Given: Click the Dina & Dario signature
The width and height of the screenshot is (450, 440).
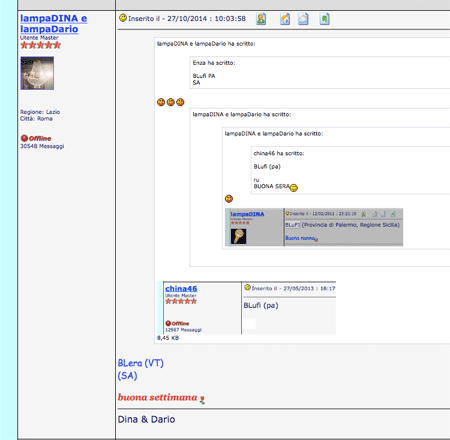Looking at the screenshot, I should [146, 419].
